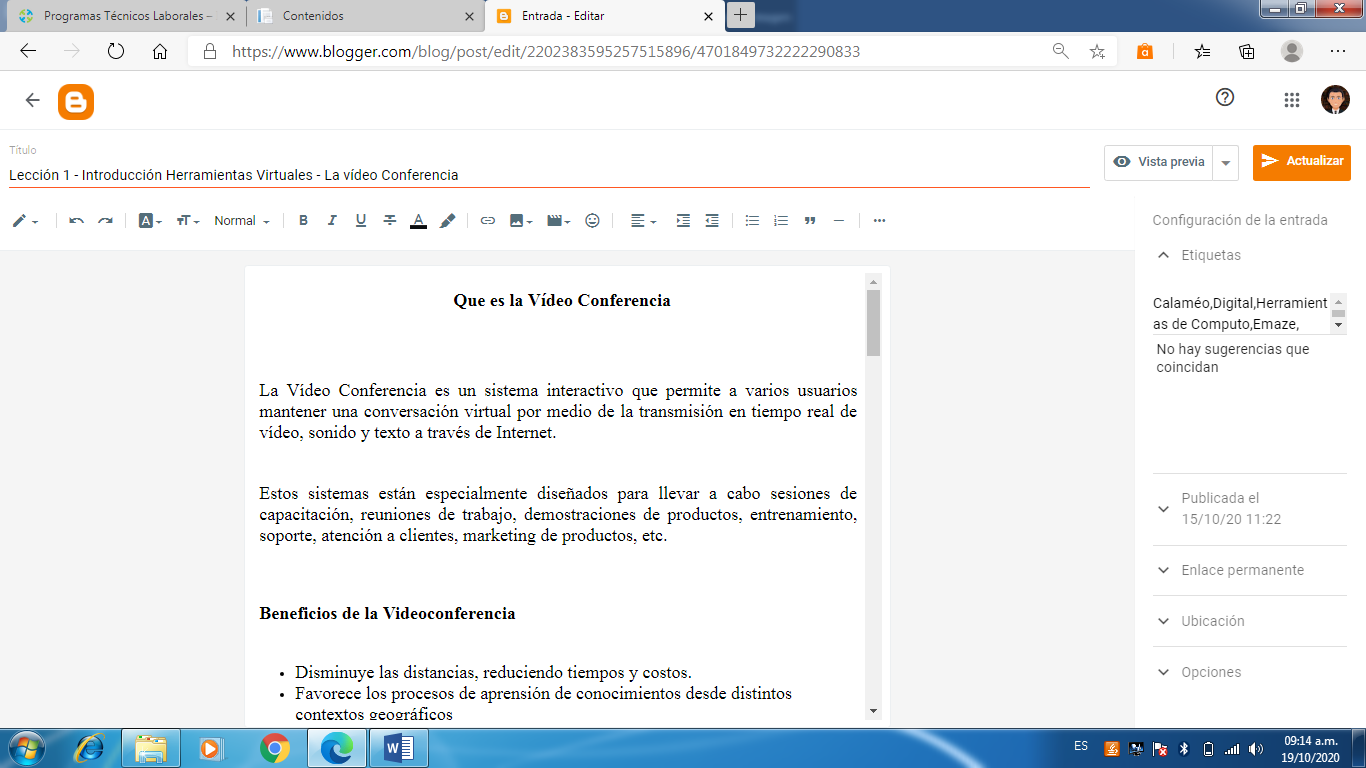Click the orange Actualizar button

tap(1301, 162)
